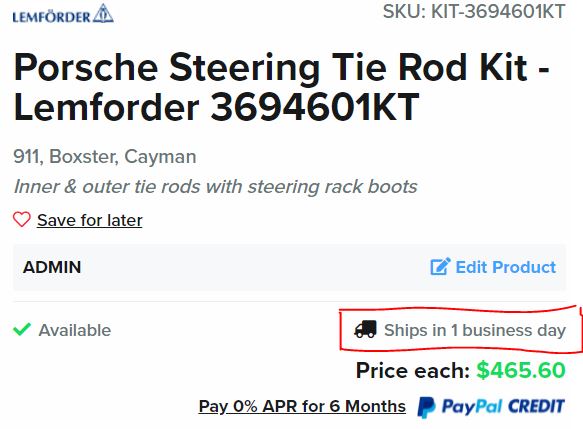Click the Lemforder brand logo
Image resolution: width=583 pixels, height=429 pixels.
[x=63, y=14]
